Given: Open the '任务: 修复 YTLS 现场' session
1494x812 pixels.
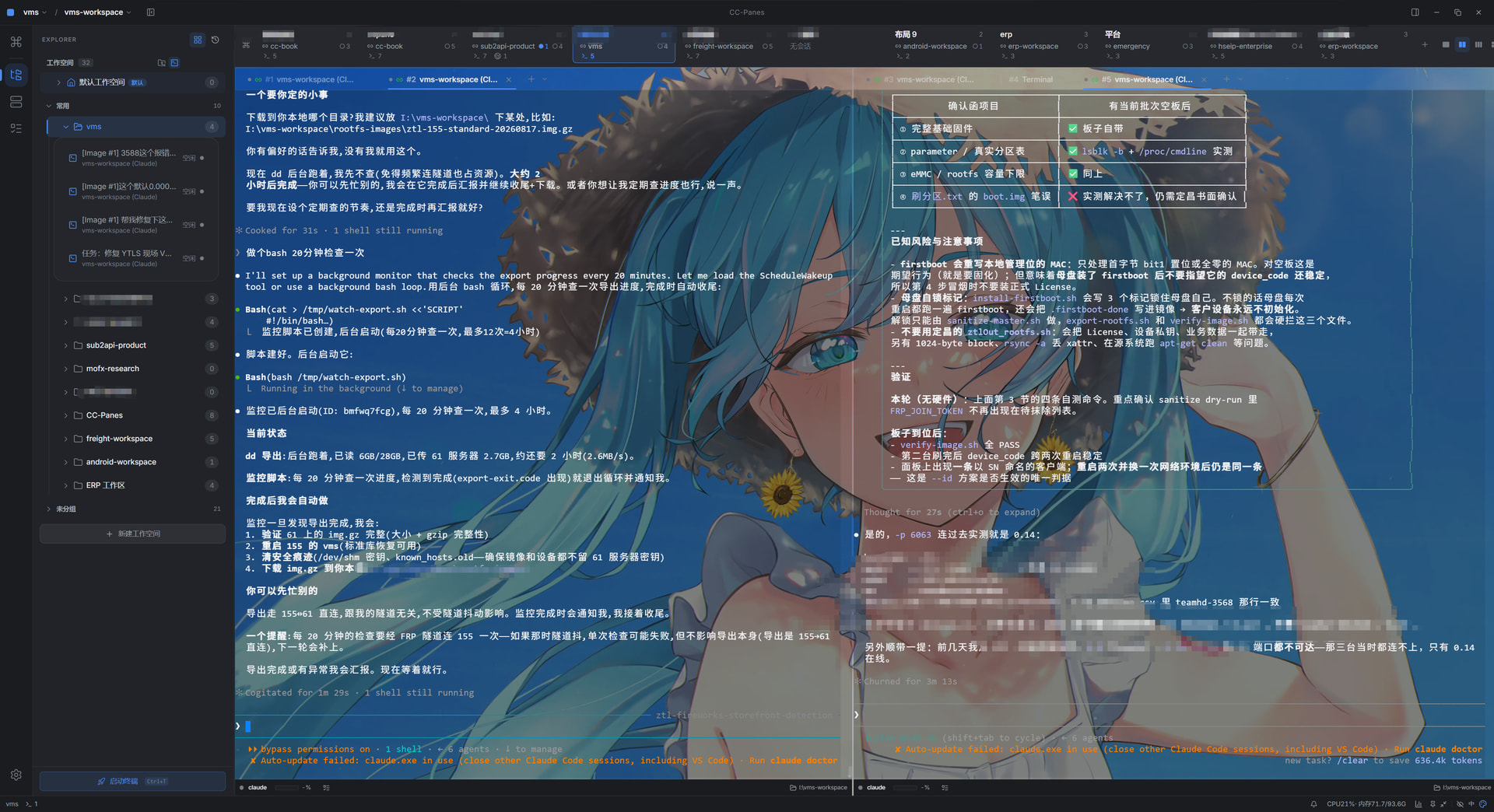Looking at the screenshot, I should pos(136,258).
